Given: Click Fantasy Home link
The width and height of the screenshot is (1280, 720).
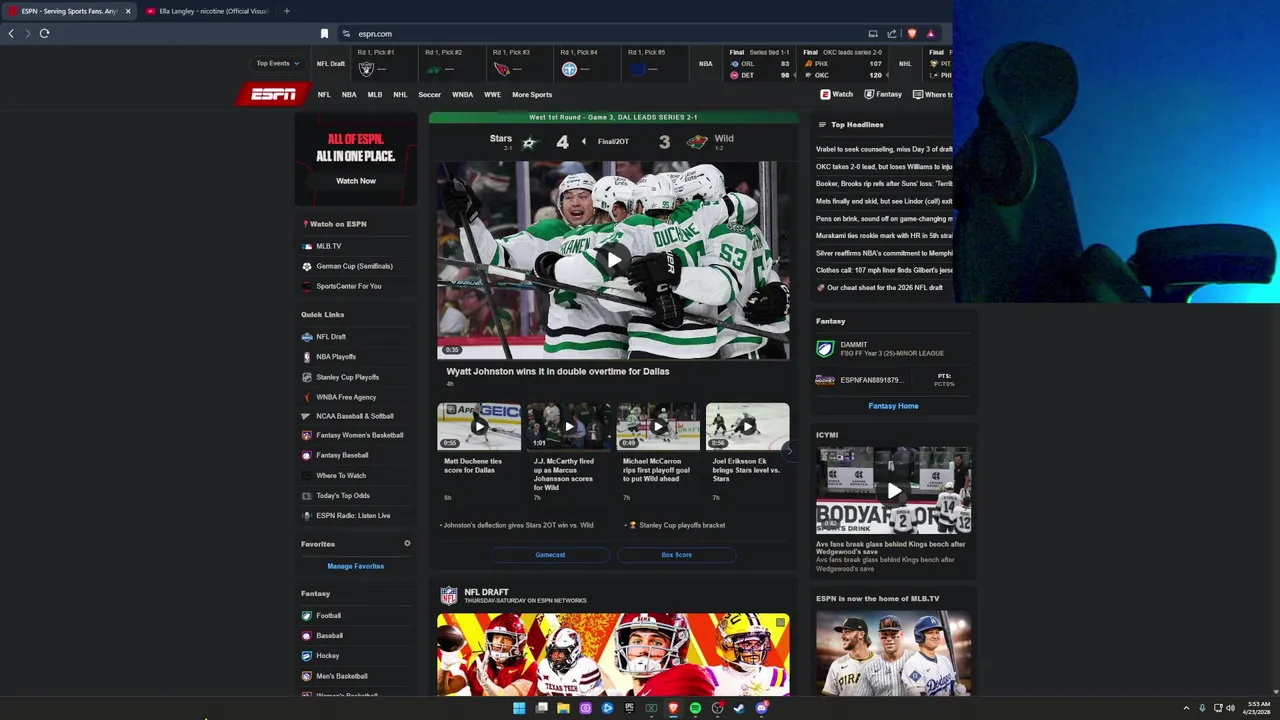Looking at the screenshot, I should tap(893, 406).
